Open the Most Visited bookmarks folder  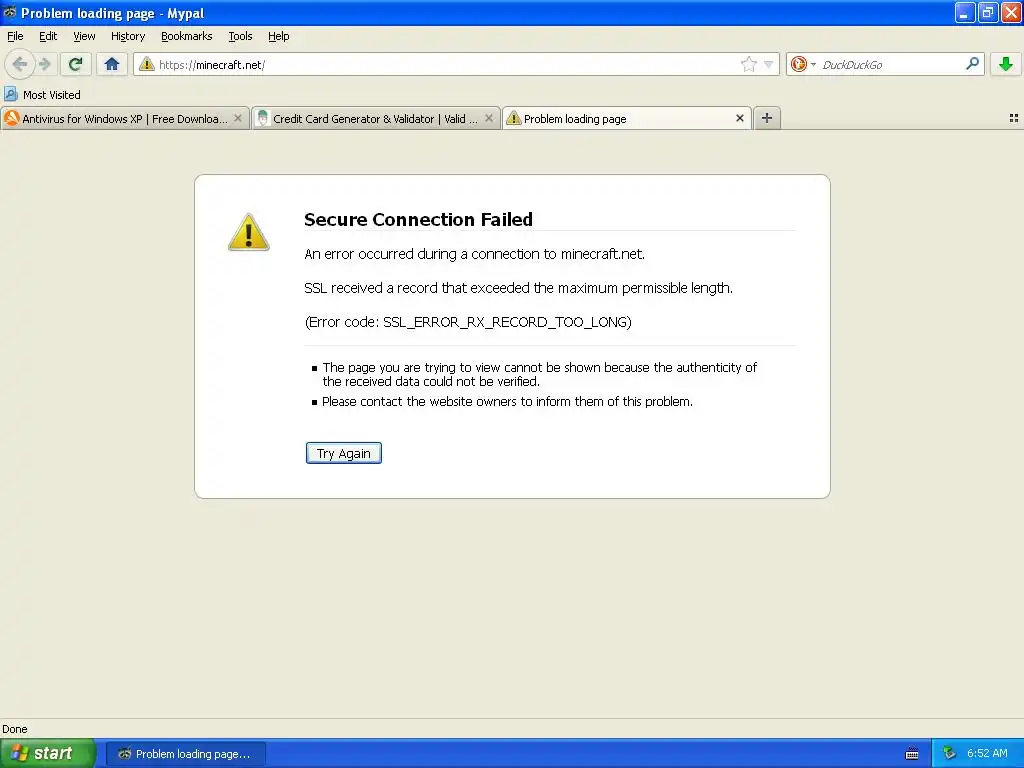[x=42, y=95]
